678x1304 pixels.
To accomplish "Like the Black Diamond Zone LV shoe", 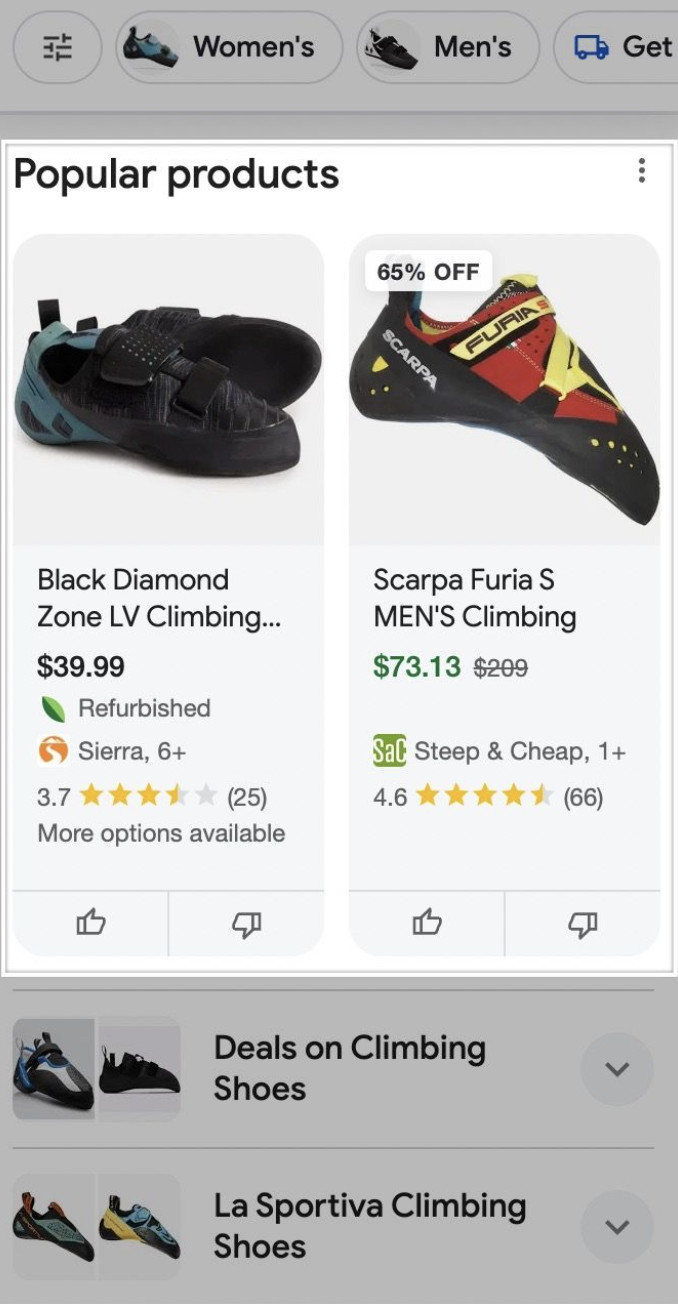I will tap(91, 922).
